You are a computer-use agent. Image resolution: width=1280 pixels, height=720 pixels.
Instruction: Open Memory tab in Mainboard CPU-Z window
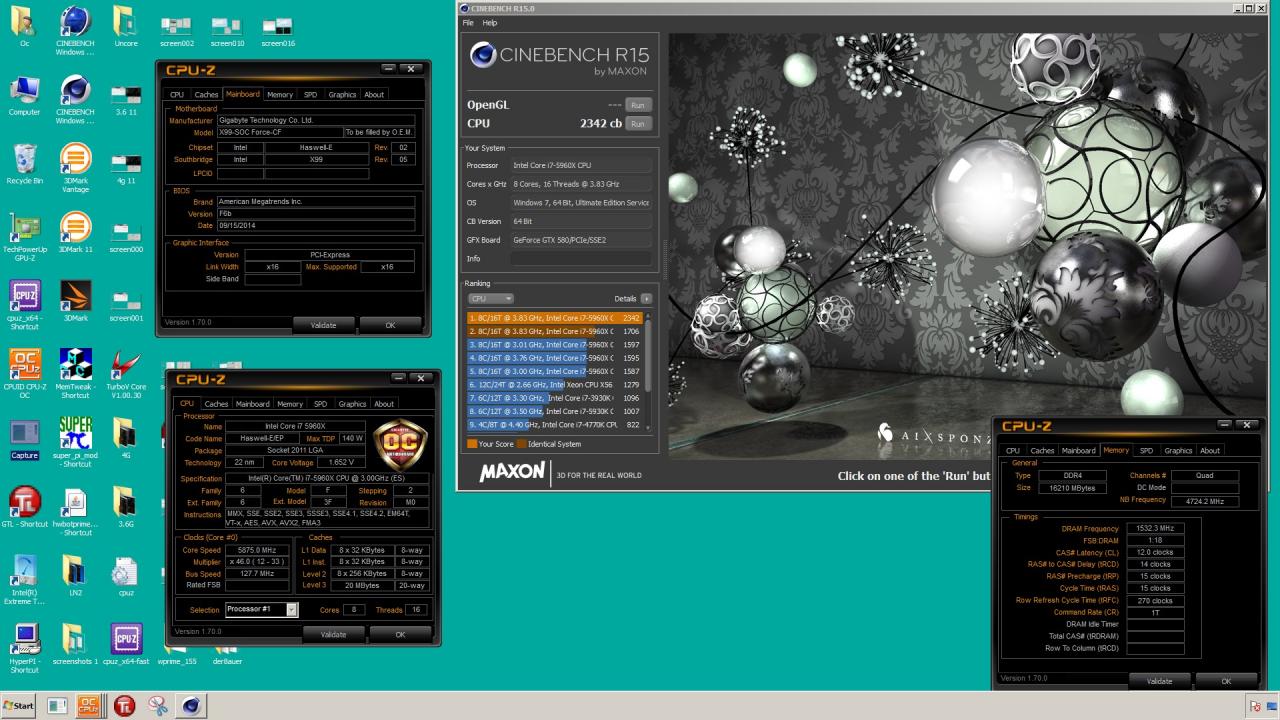280,95
